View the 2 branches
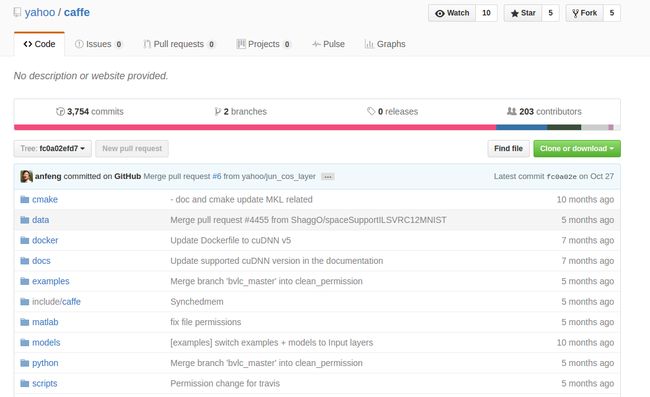This screenshot has height=397, width=650. [240, 111]
